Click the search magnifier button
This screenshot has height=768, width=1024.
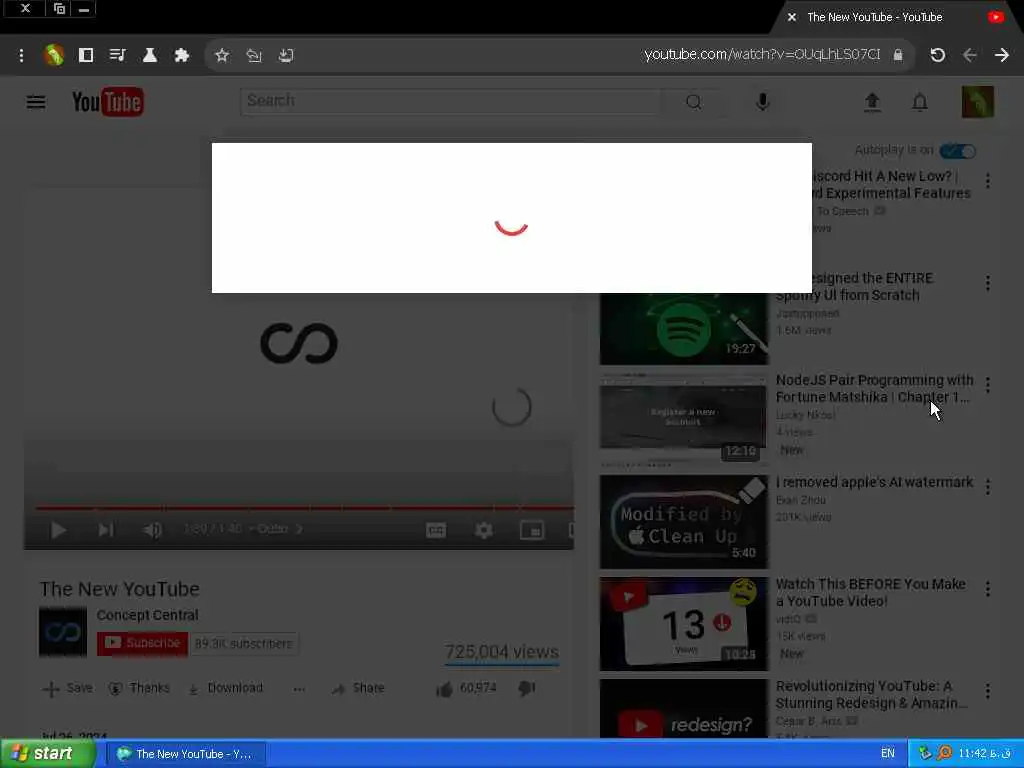tap(694, 102)
